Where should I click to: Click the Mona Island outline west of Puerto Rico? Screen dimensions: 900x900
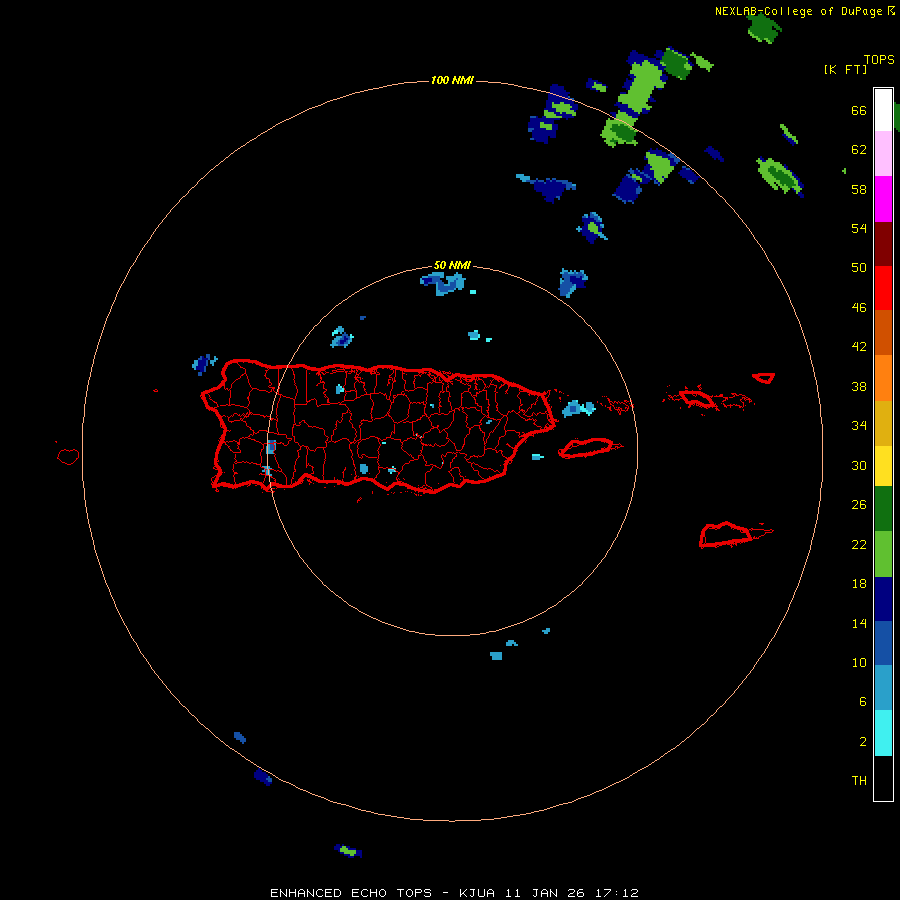point(68,456)
